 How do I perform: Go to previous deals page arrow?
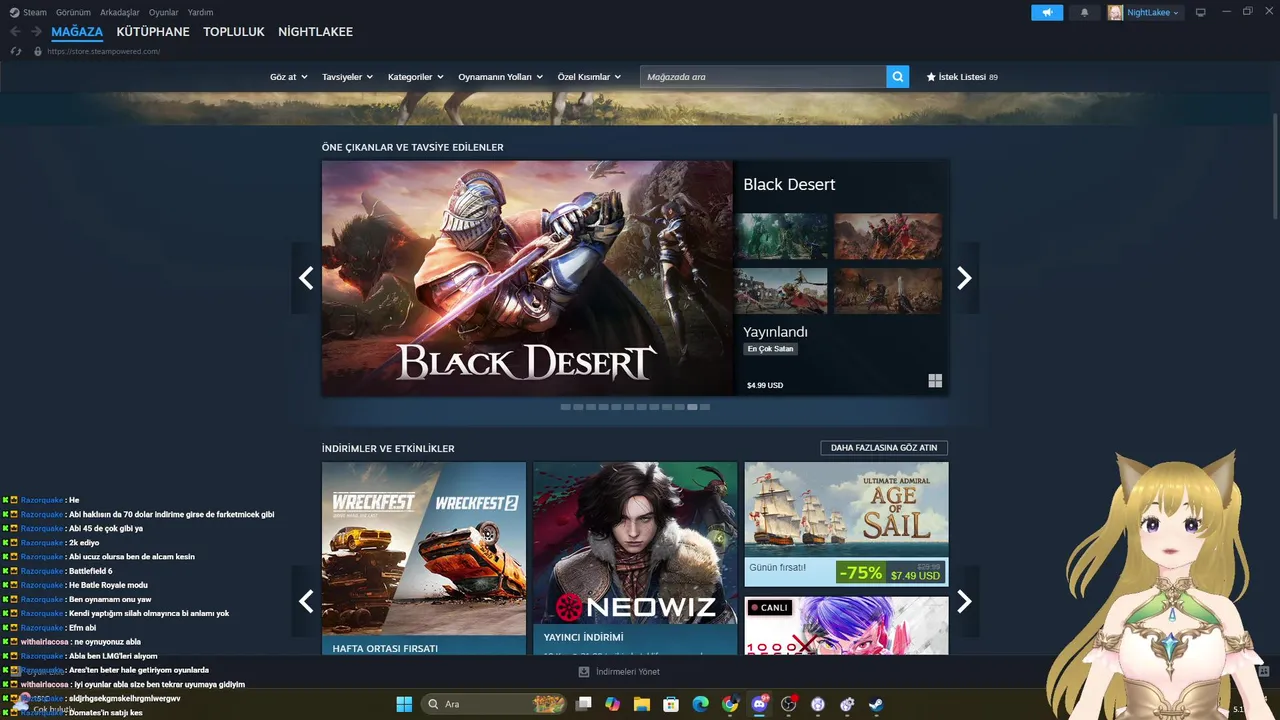click(x=306, y=601)
